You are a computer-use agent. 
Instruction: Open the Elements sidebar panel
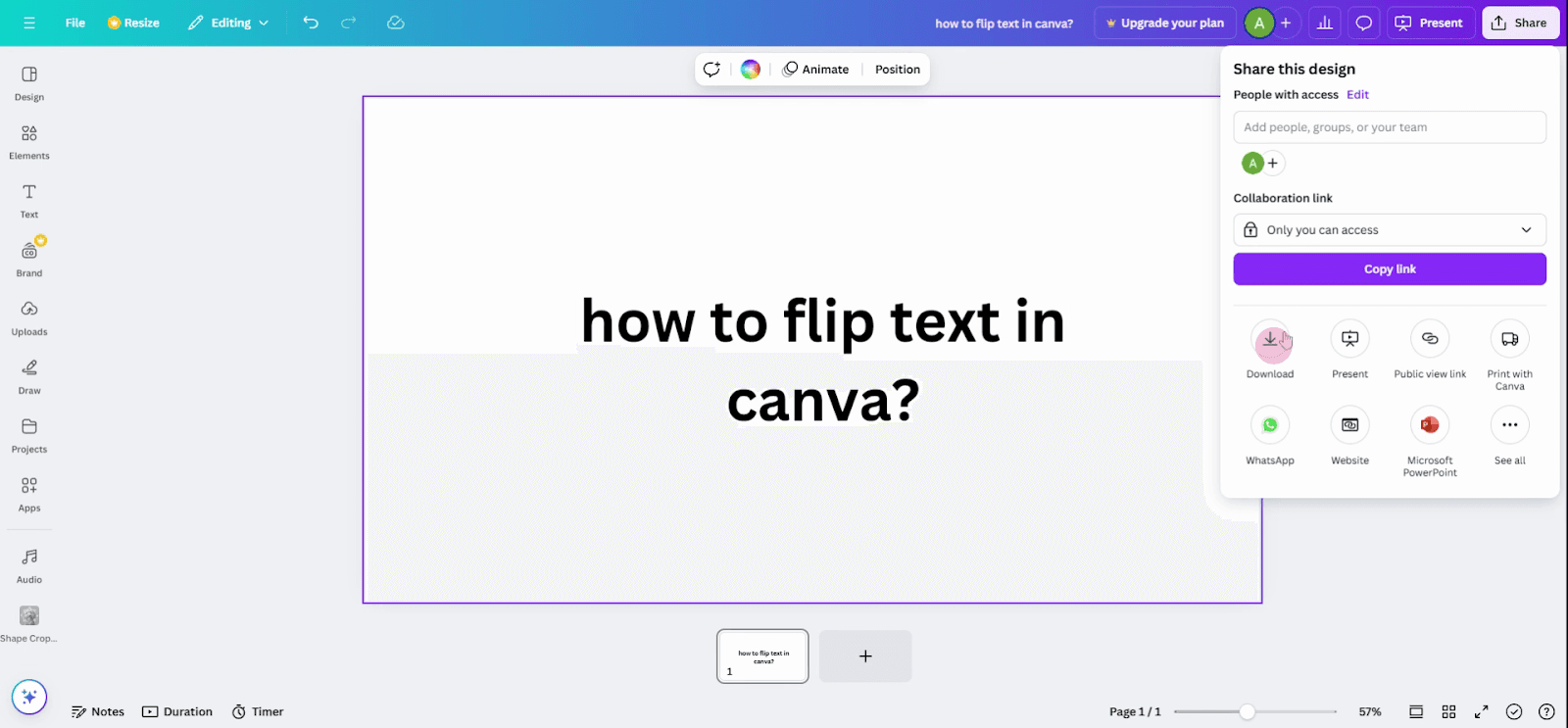tap(29, 142)
